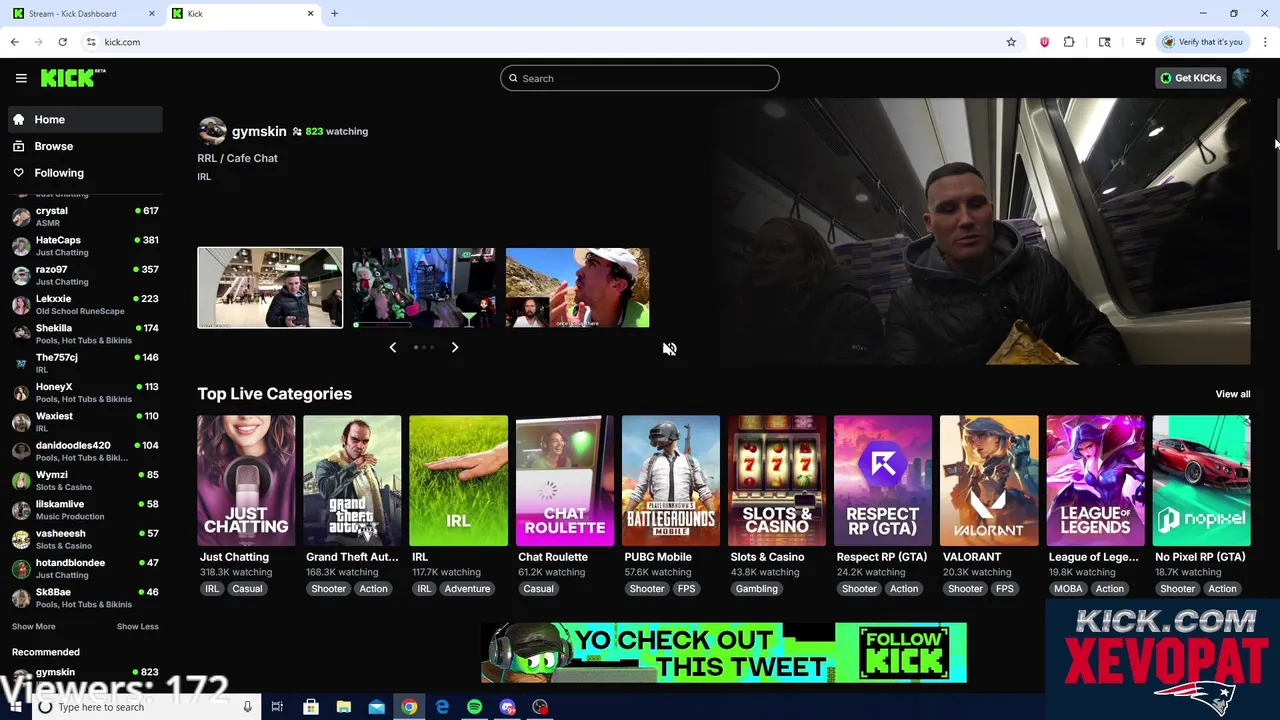Open the League of Legends category card
Image resolution: width=1280 pixels, height=720 pixels.
point(1095,481)
